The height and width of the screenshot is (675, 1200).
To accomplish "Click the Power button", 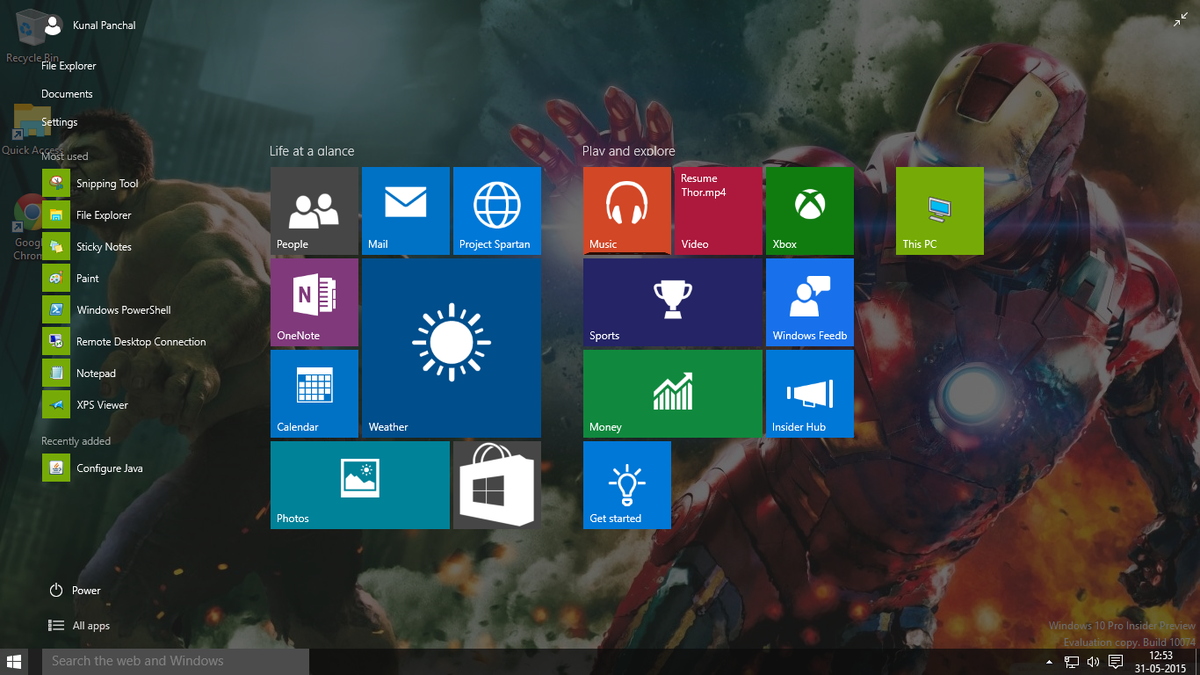I will (x=75, y=591).
